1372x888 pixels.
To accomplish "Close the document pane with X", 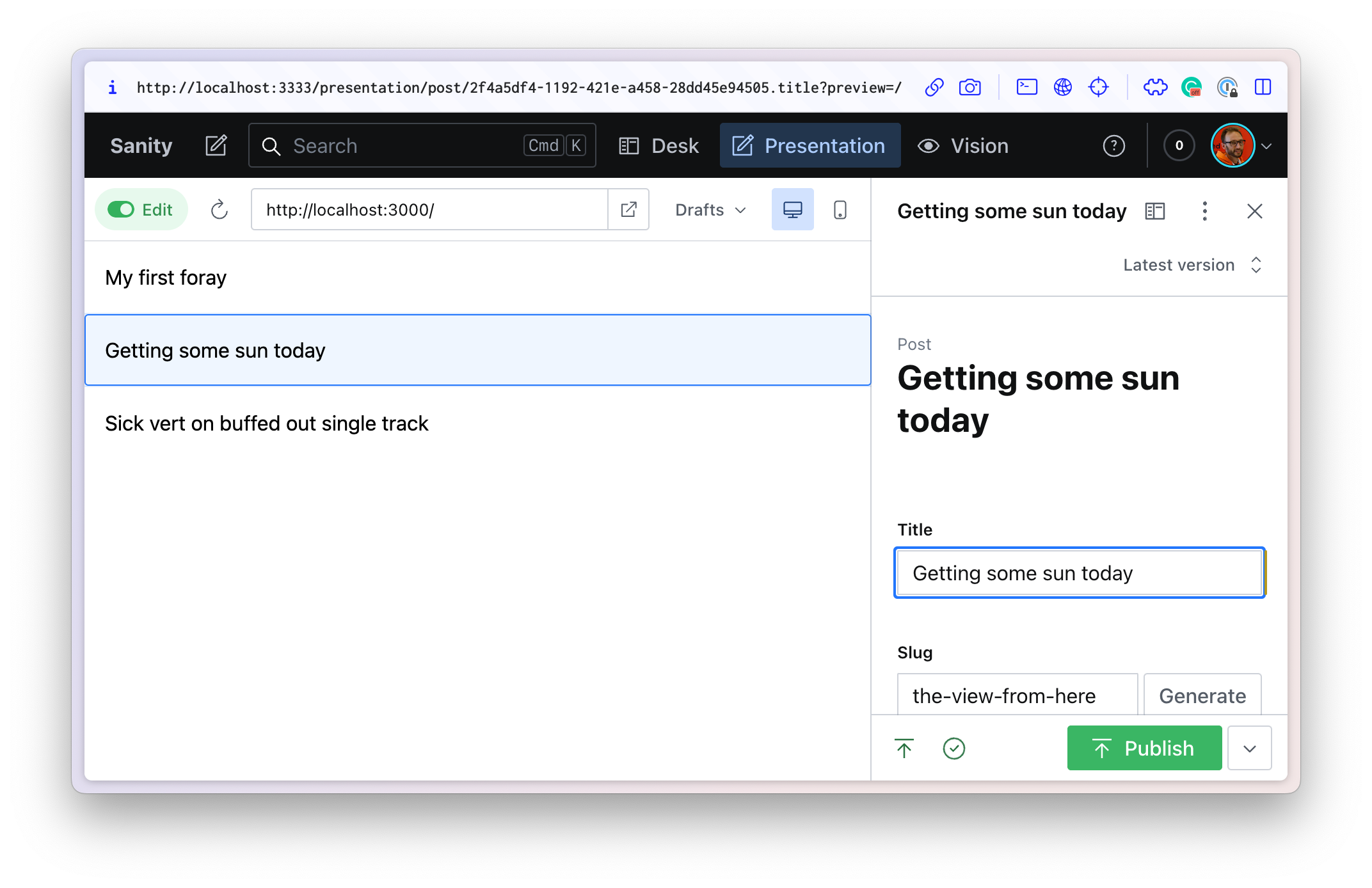I will (1255, 211).
